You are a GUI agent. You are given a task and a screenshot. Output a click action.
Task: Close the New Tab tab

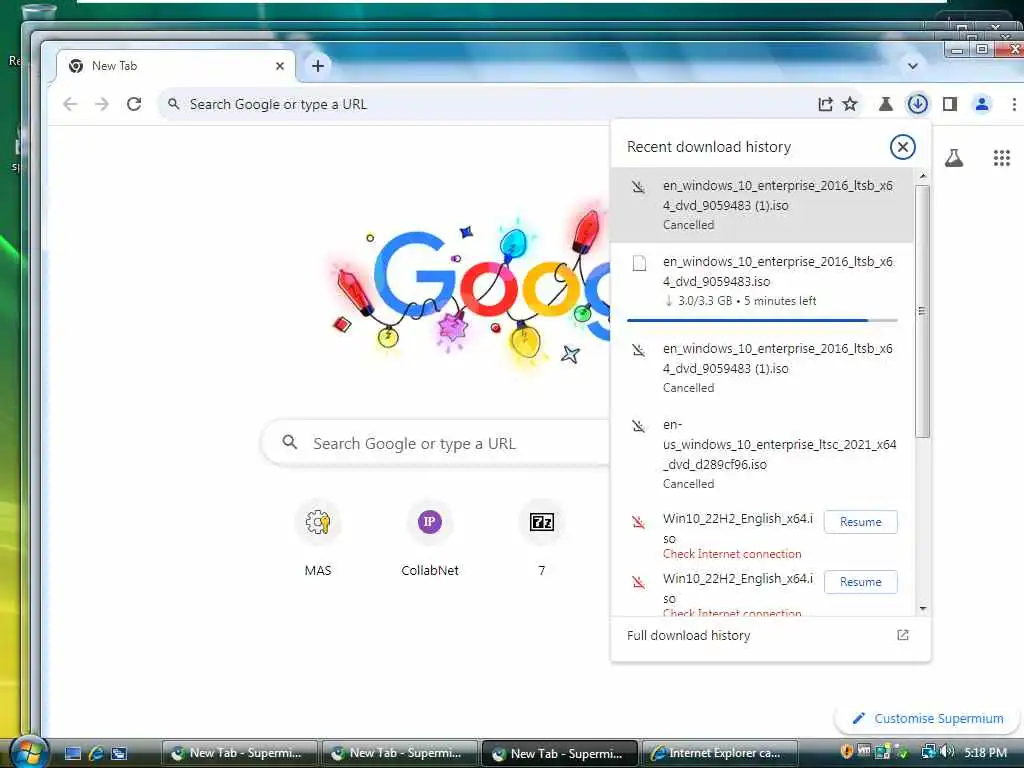pyautogui.click(x=280, y=66)
